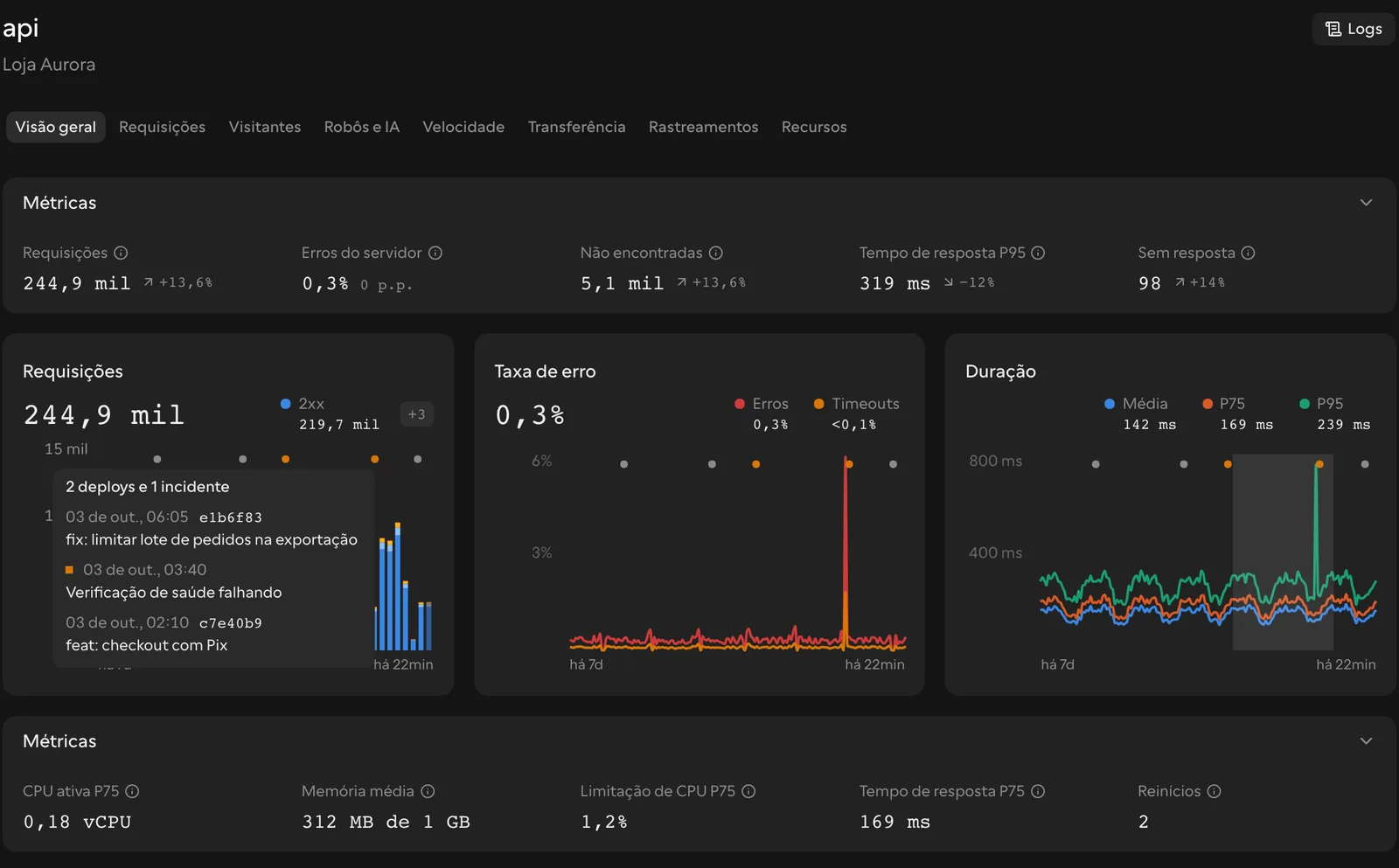
Task: Click the Verificação de saúde falhando incident
Action: [174, 593]
